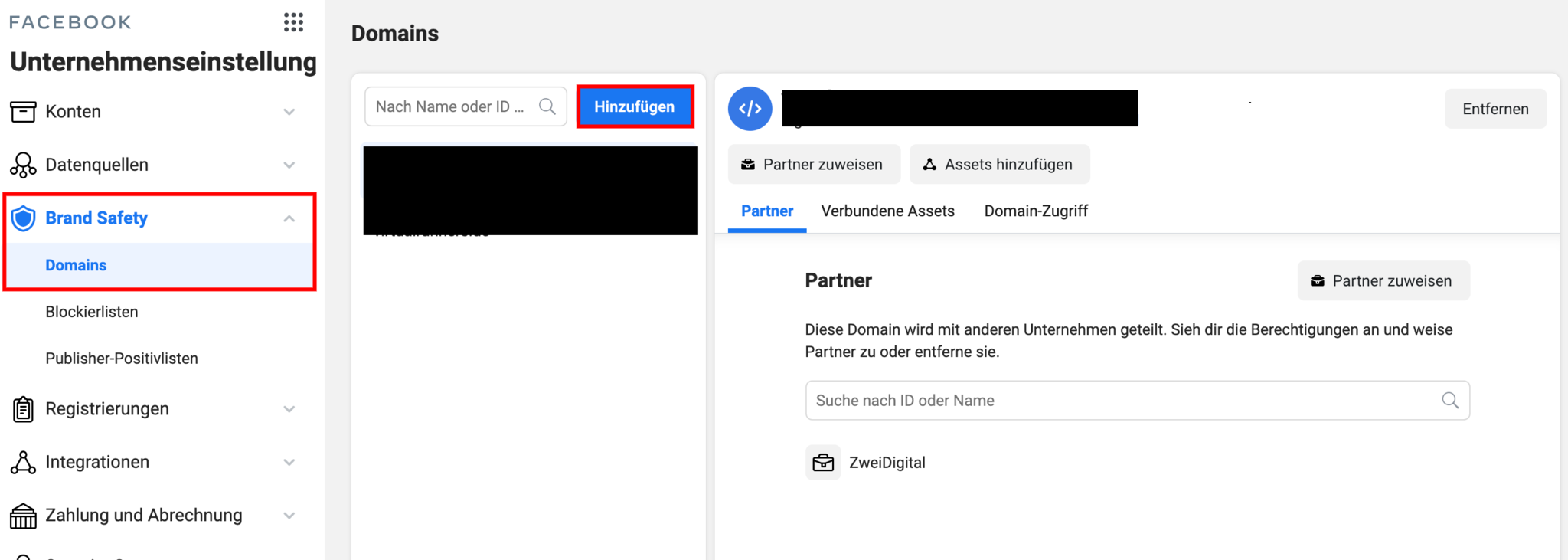Switch to the Verbundene Assets tab
The width and height of the screenshot is (1568, 560).
887,211
